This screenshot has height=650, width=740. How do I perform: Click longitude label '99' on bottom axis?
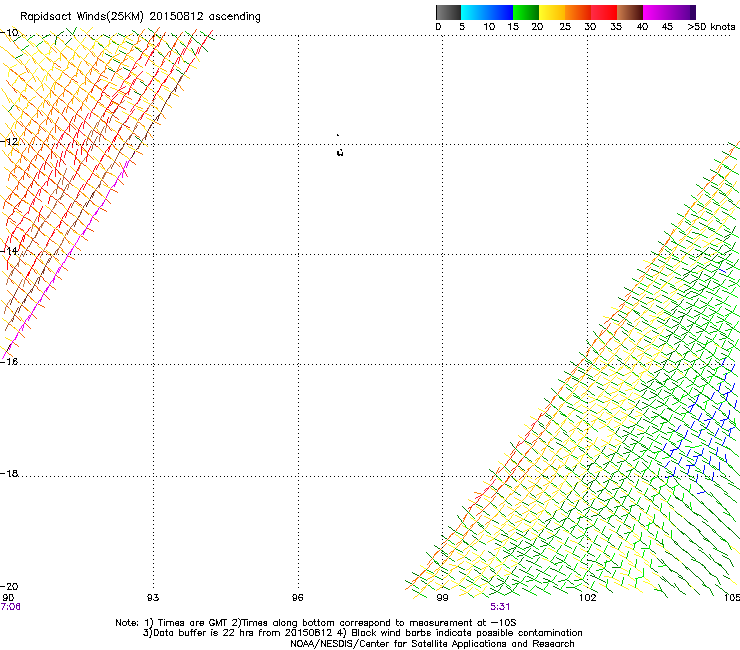(442, 598)
